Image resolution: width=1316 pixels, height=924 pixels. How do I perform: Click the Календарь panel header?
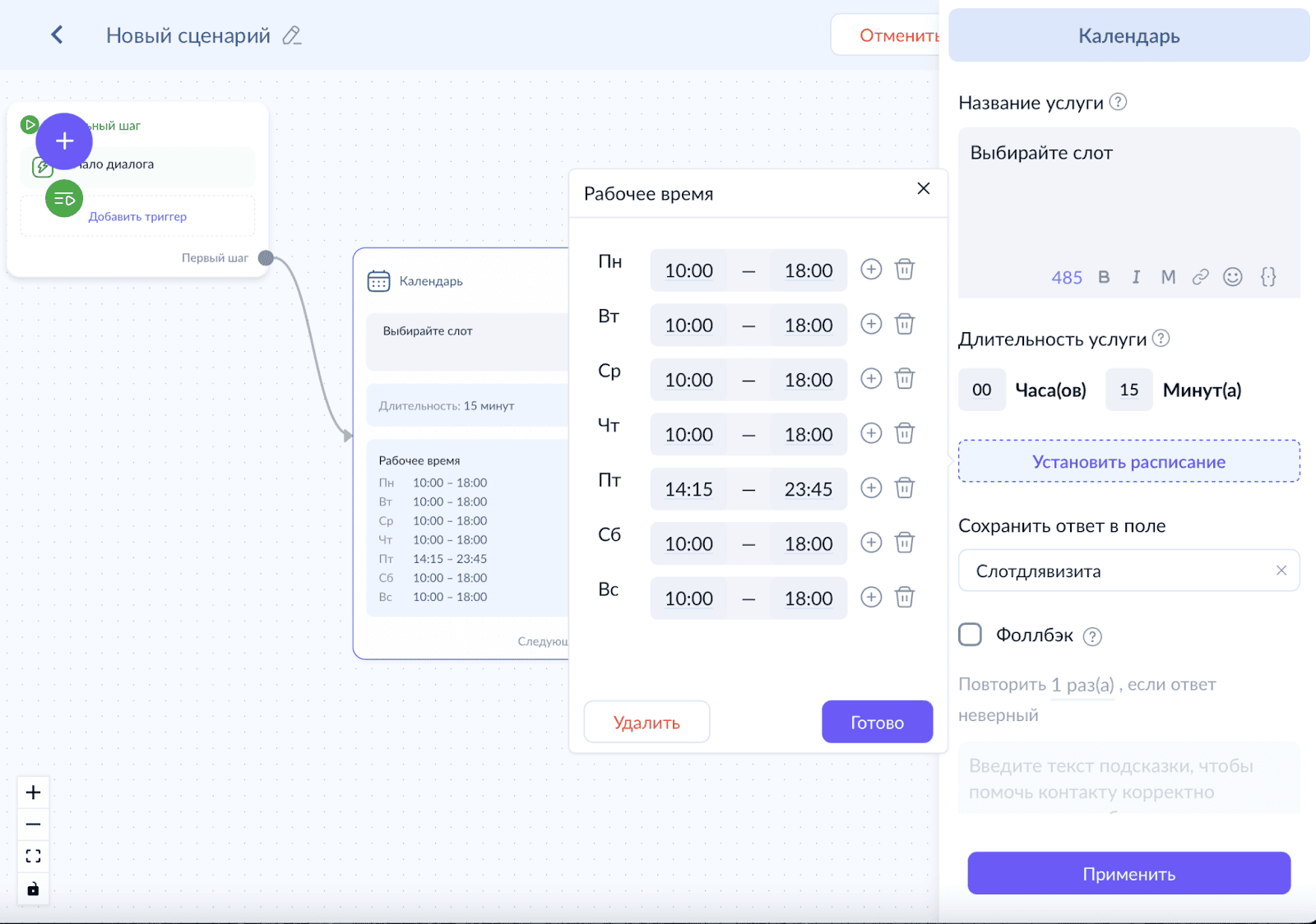(1128, 35)
